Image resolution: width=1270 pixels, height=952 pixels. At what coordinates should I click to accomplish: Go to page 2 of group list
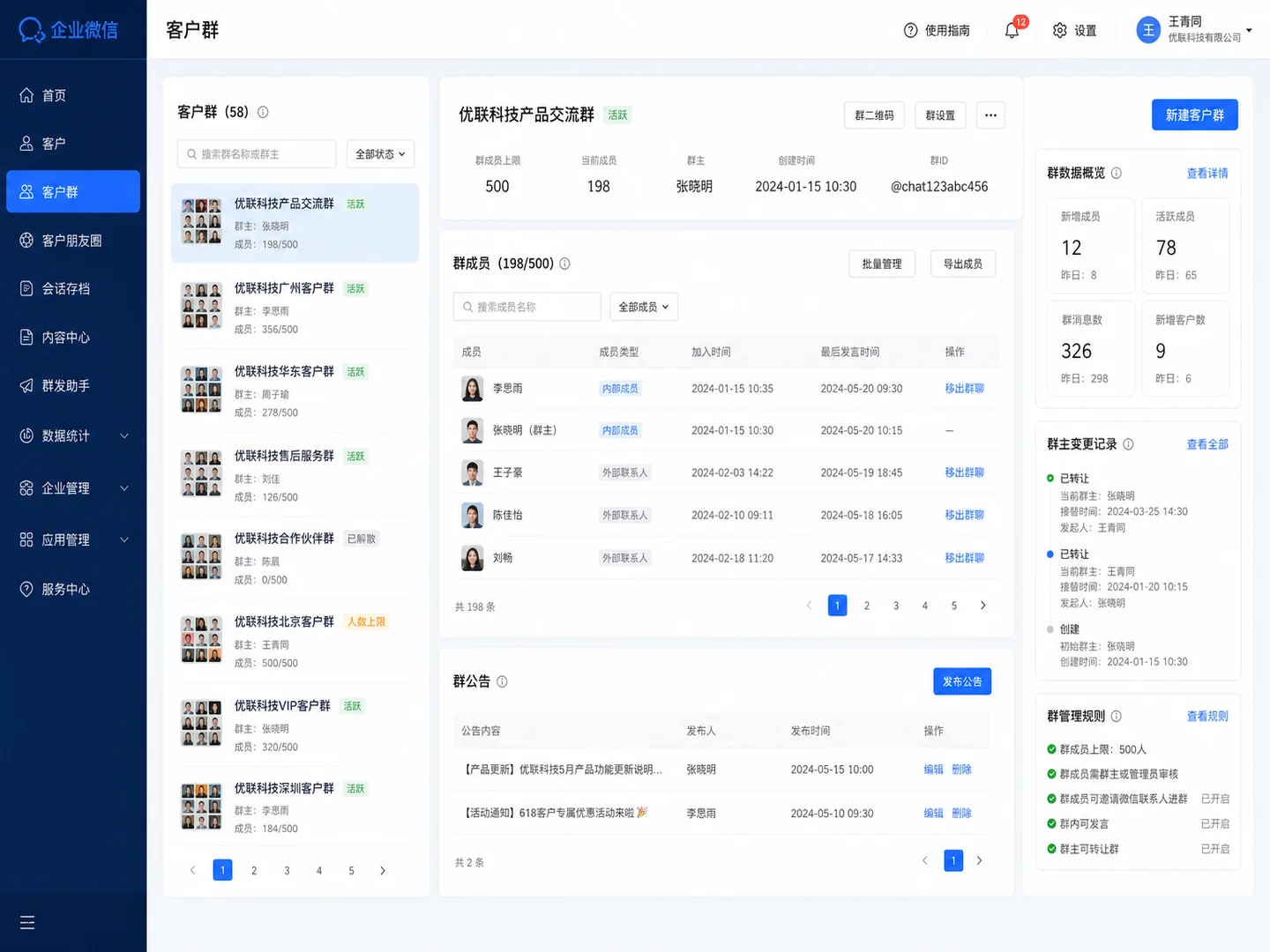click(x=254, y=871)
